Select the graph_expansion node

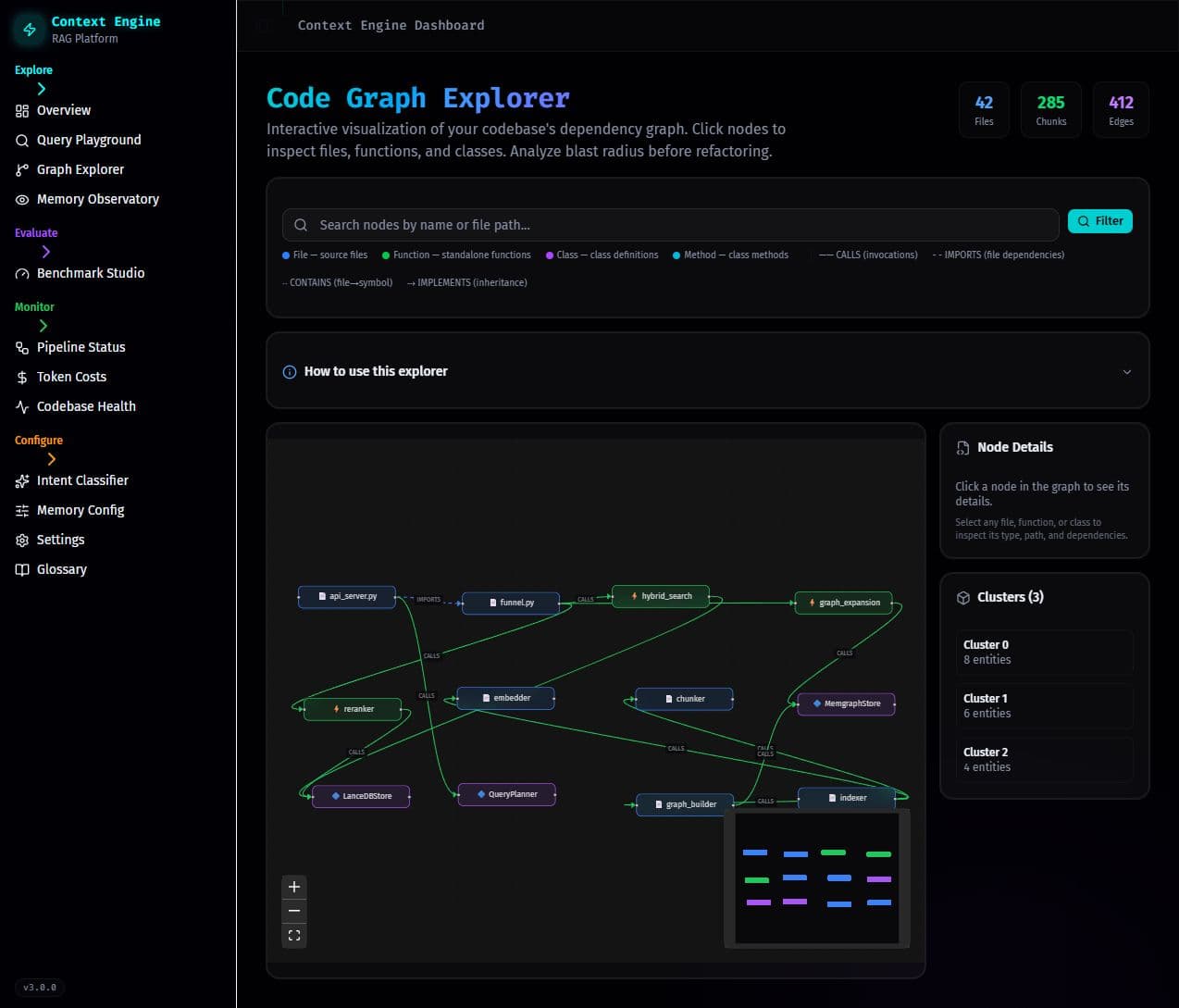tap(843, 603)
